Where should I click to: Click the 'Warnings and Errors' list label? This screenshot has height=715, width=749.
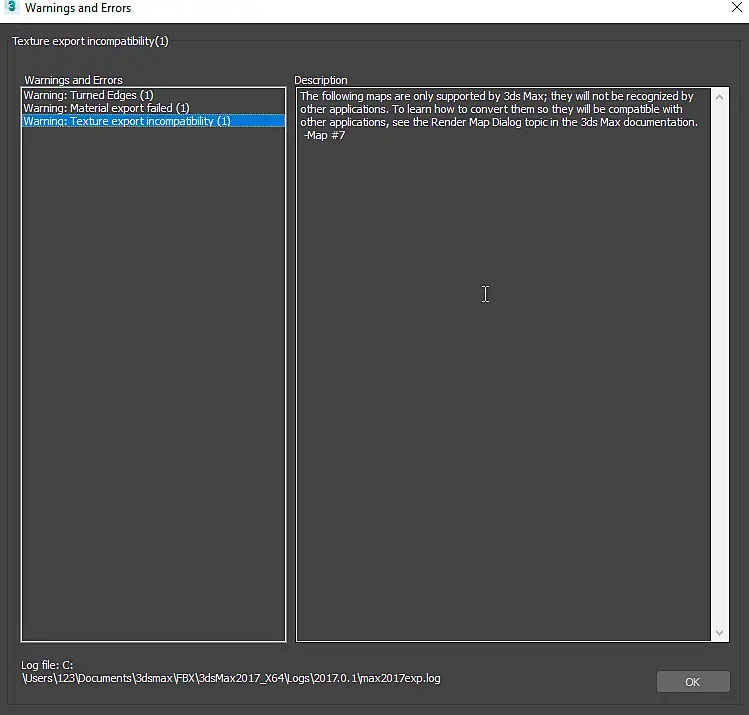tap(73, 80)
